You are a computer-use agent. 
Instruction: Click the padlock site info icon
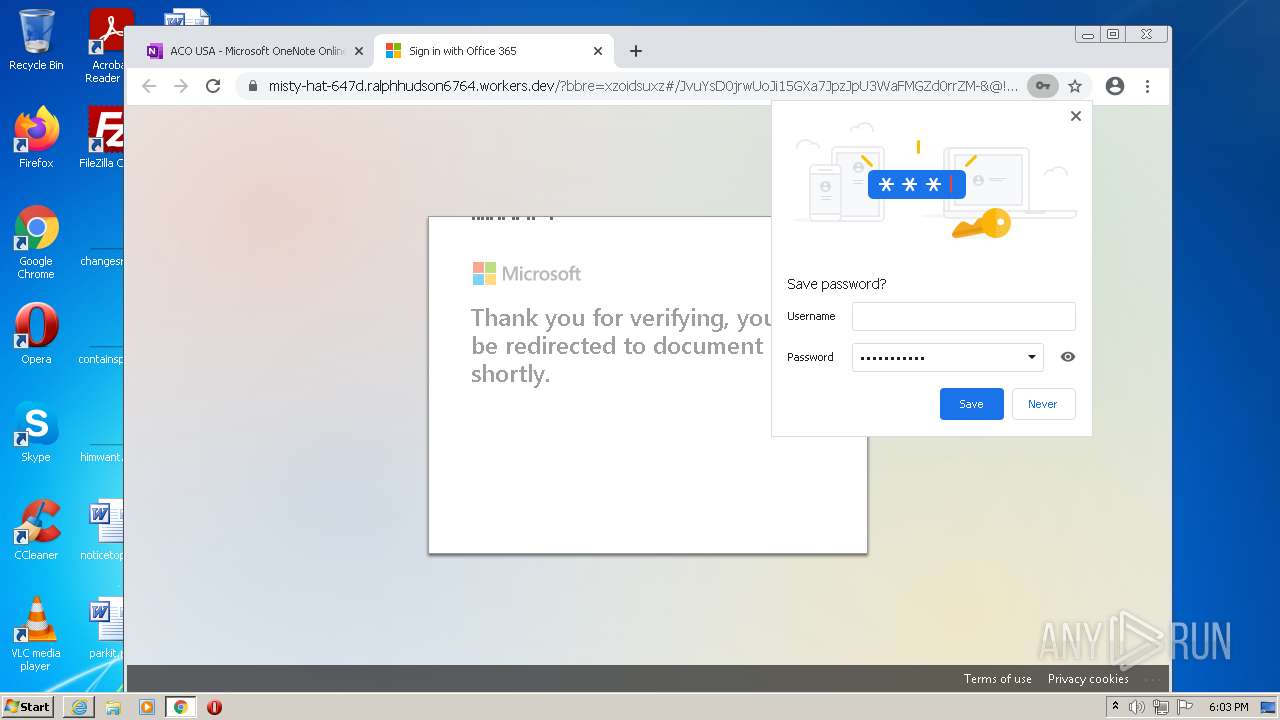(254, 86)
